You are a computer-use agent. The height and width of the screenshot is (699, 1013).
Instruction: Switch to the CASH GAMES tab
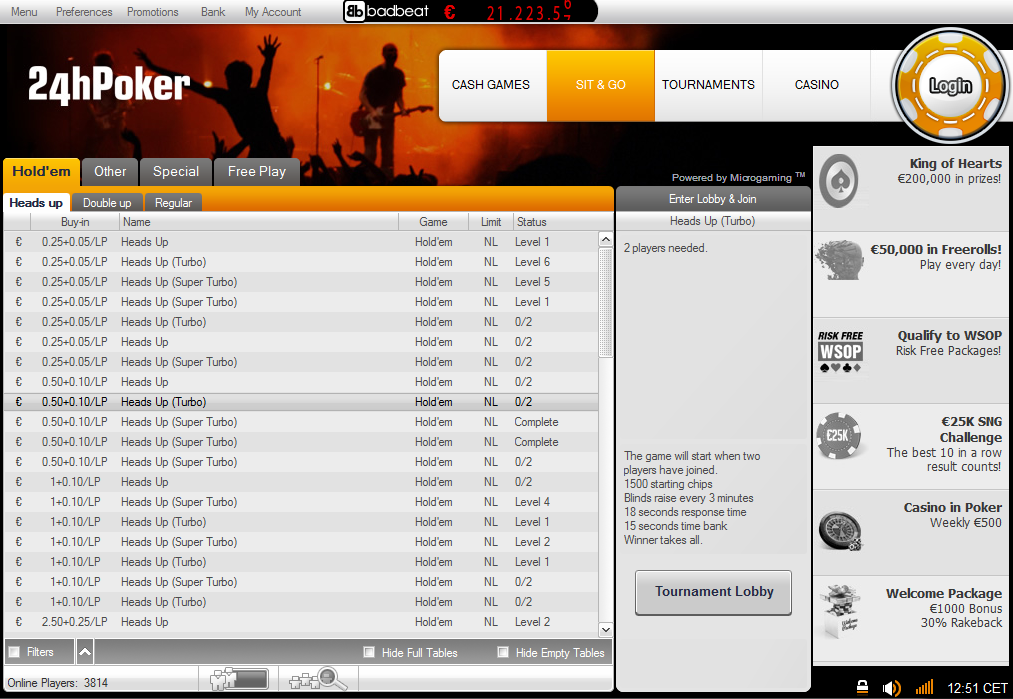(492, 85)
